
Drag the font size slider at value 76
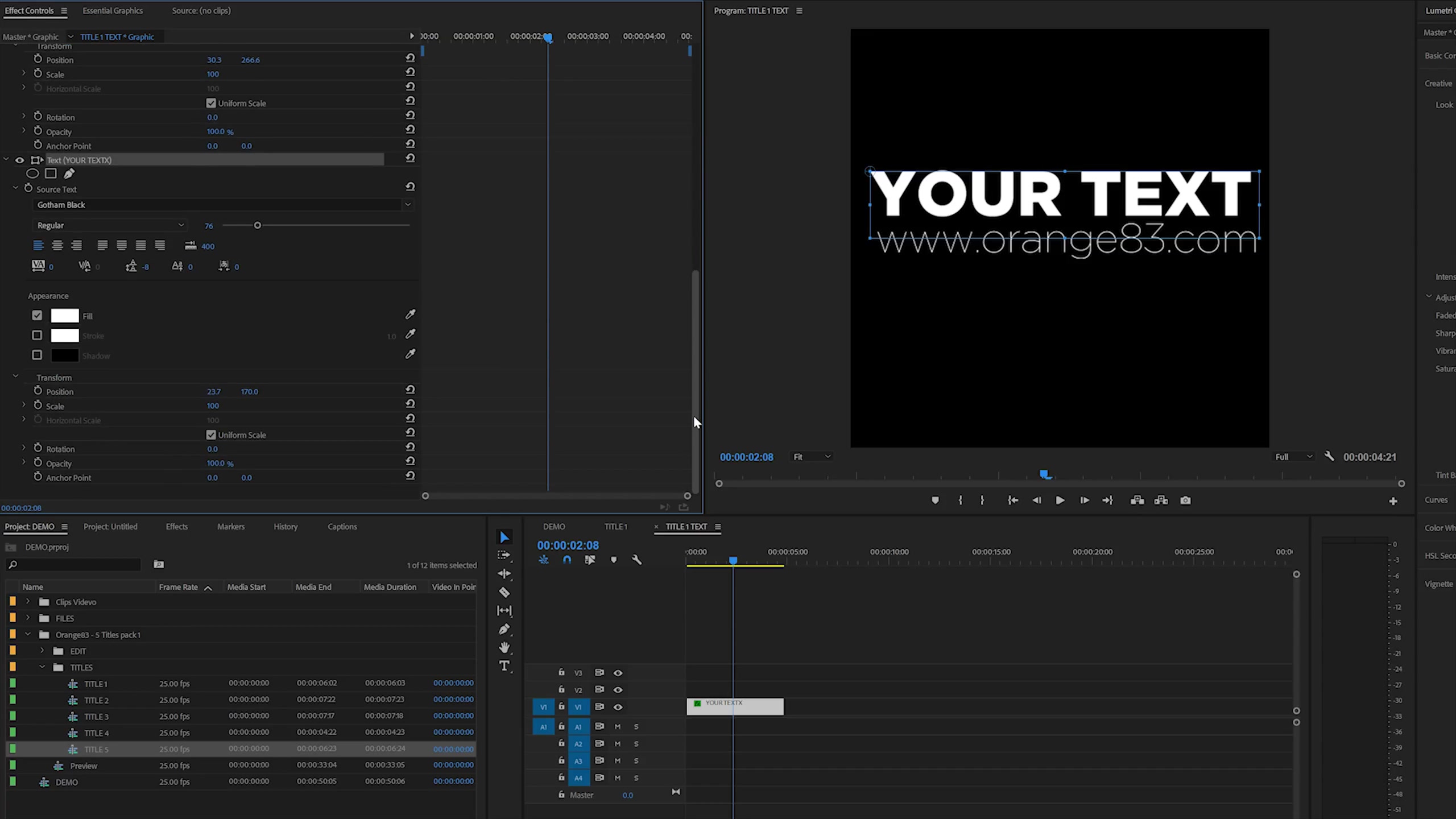pos(258,225)
